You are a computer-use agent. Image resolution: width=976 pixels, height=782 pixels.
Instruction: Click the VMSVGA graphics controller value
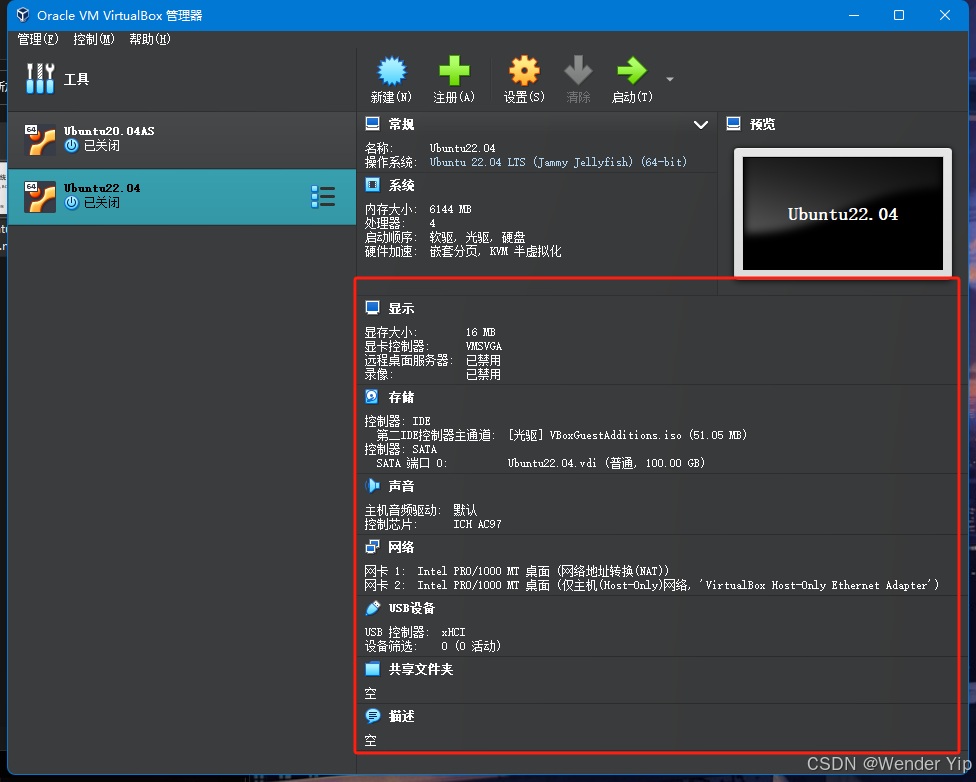pos(484,346)
